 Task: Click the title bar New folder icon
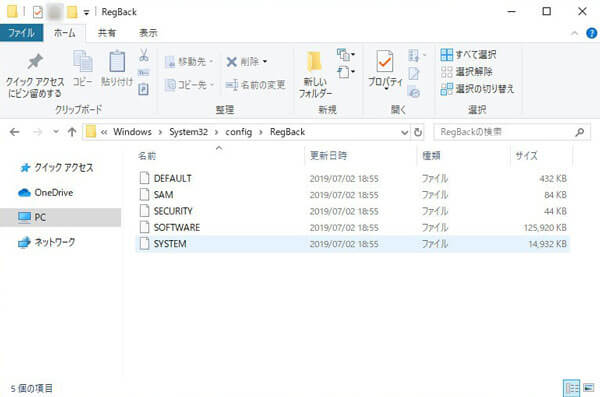click(72, 12)
